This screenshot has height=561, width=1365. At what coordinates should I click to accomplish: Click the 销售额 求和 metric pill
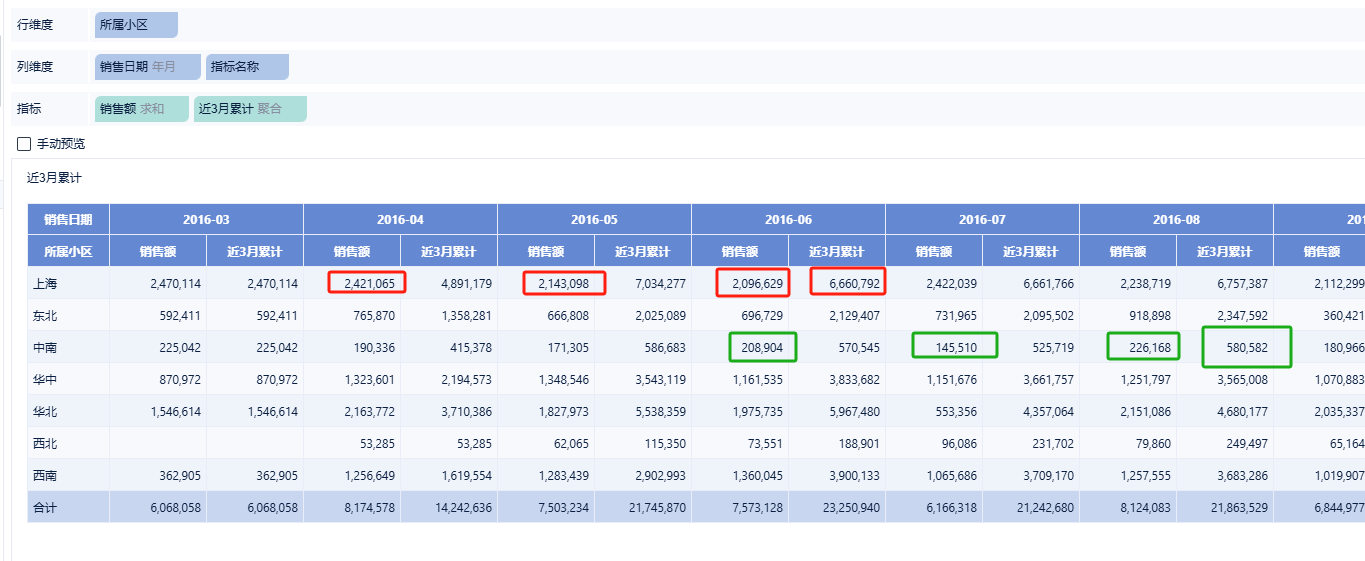[x=141, y=109]
